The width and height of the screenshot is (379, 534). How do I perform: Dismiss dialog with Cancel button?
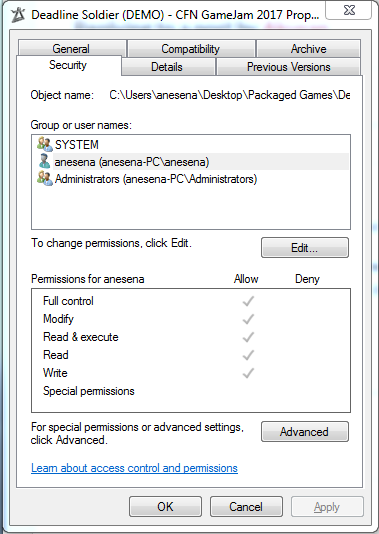pyautogui.click(x=246, y=506)
